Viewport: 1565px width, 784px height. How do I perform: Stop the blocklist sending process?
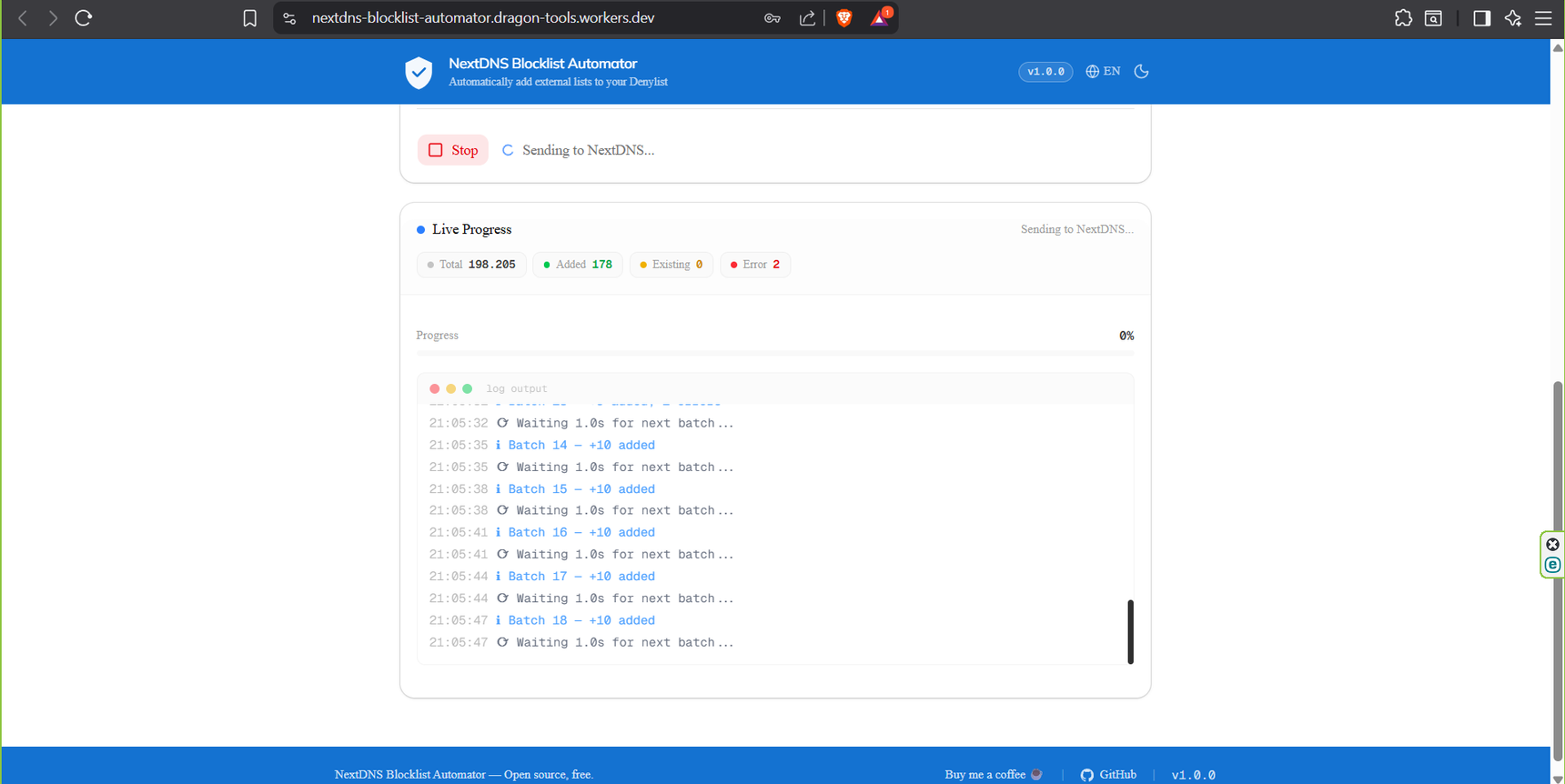click(x=453, y=150)
